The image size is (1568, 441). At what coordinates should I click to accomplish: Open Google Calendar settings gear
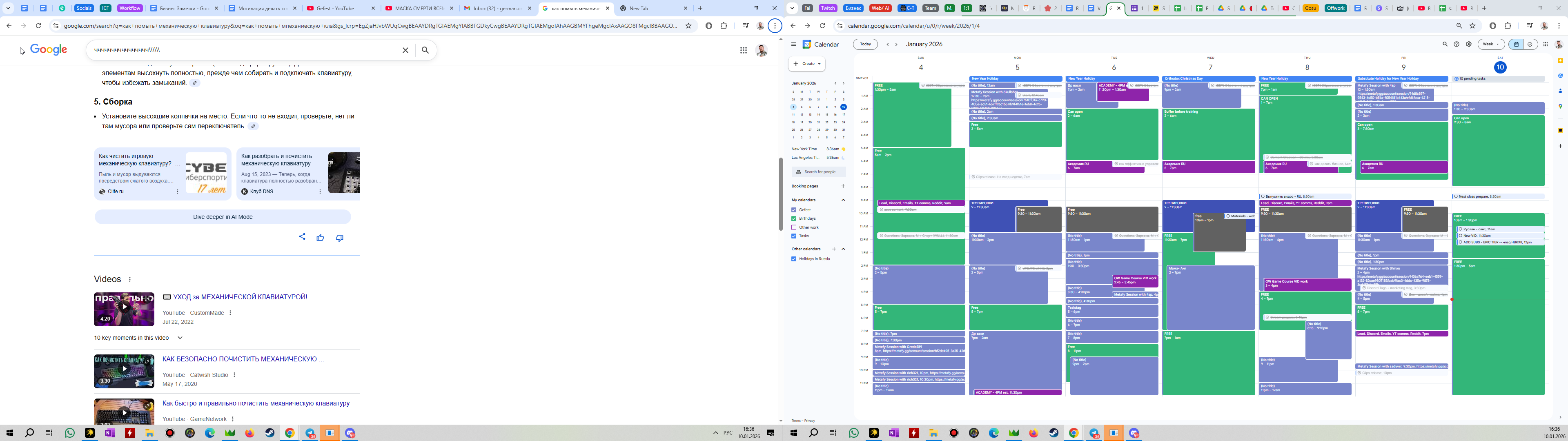(x=1469, y=45)
